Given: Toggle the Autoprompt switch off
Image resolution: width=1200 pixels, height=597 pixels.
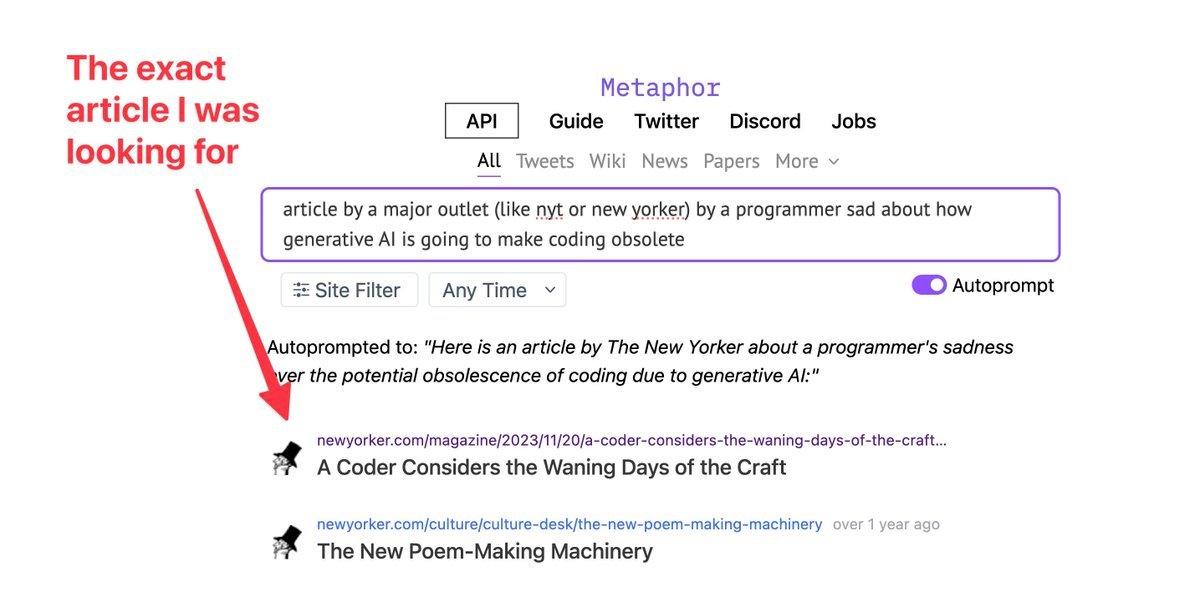Looking at the screenshot, I should (x=929, y=285).
